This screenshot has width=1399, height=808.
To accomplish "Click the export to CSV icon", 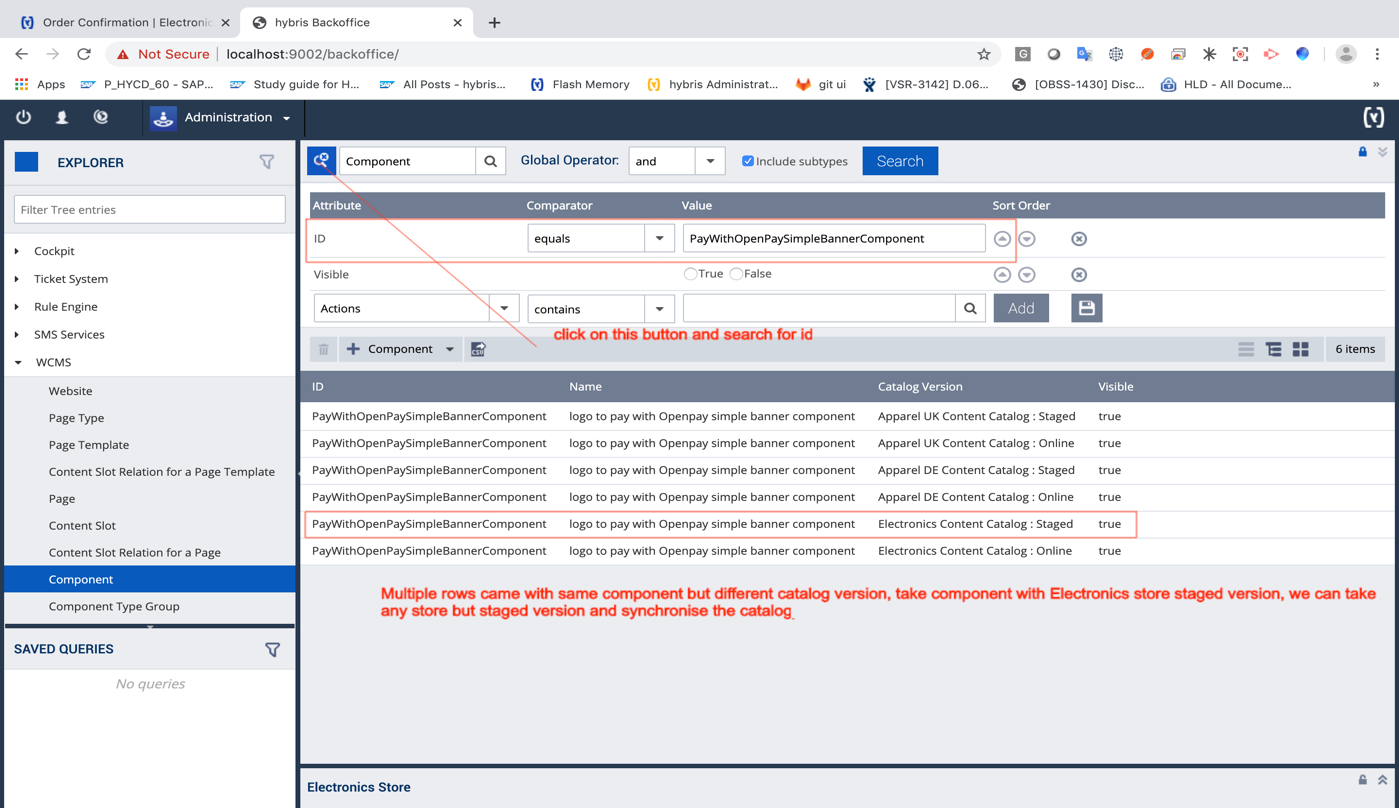I will [478, 349].
